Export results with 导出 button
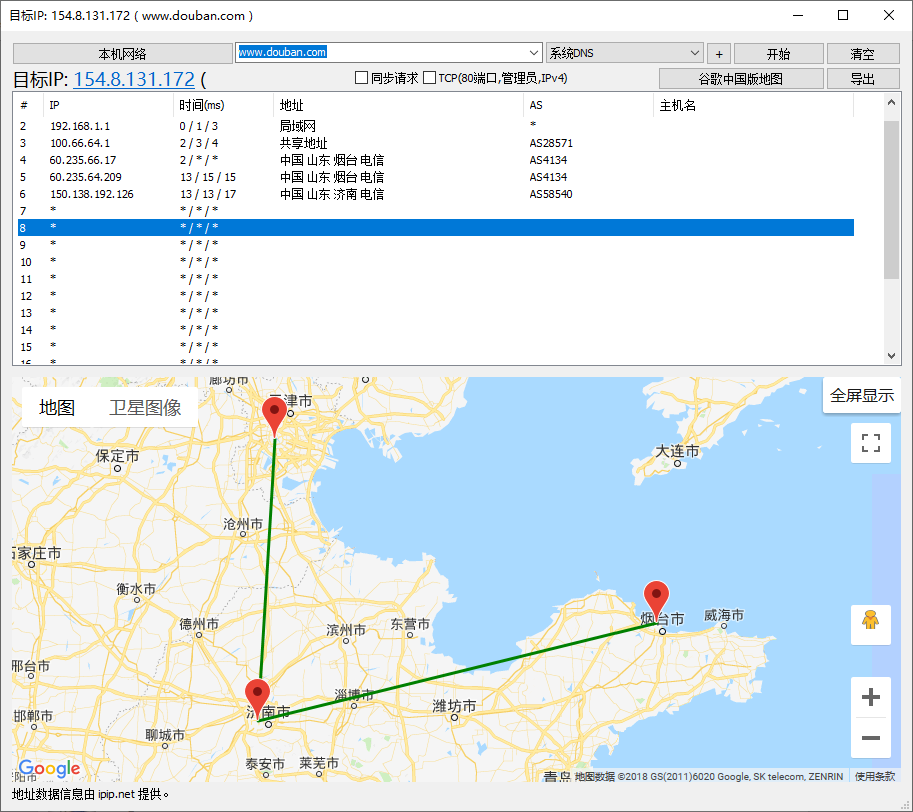Viewport: 913px width, 812px height. tap(863, 79)
